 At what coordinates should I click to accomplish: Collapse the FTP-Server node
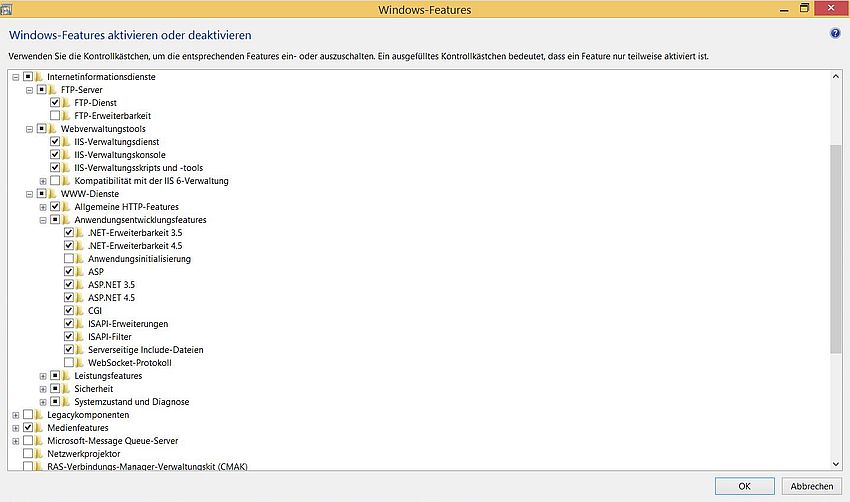[x=29, y=90]
